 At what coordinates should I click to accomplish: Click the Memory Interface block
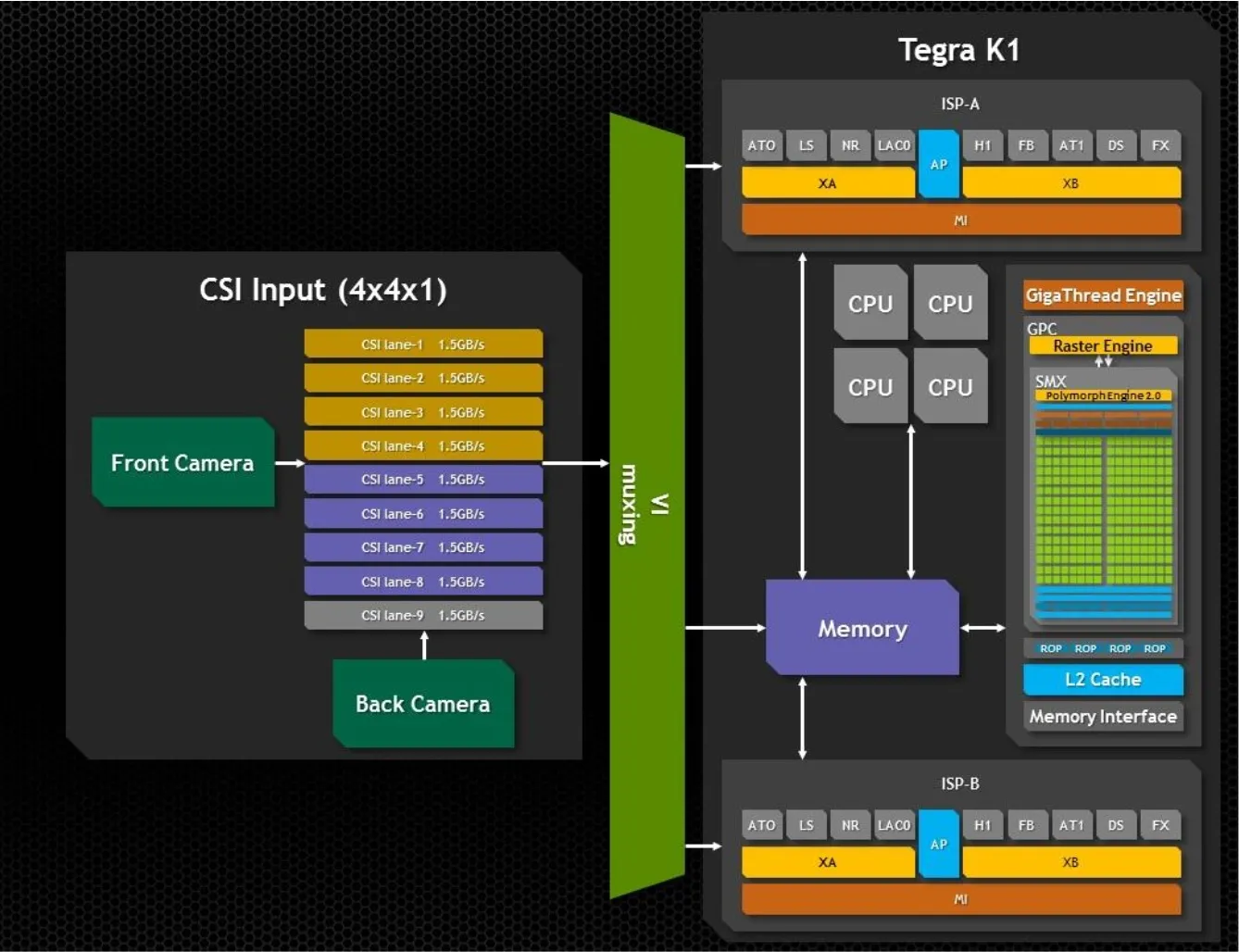pyautogui.click(x=1103, y=716)
